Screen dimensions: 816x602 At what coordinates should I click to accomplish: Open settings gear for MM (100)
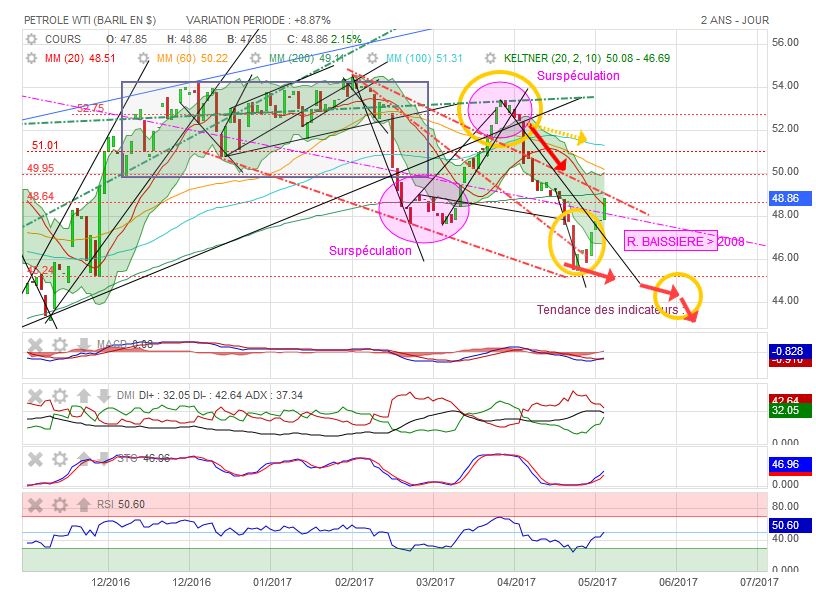[372, 58]
